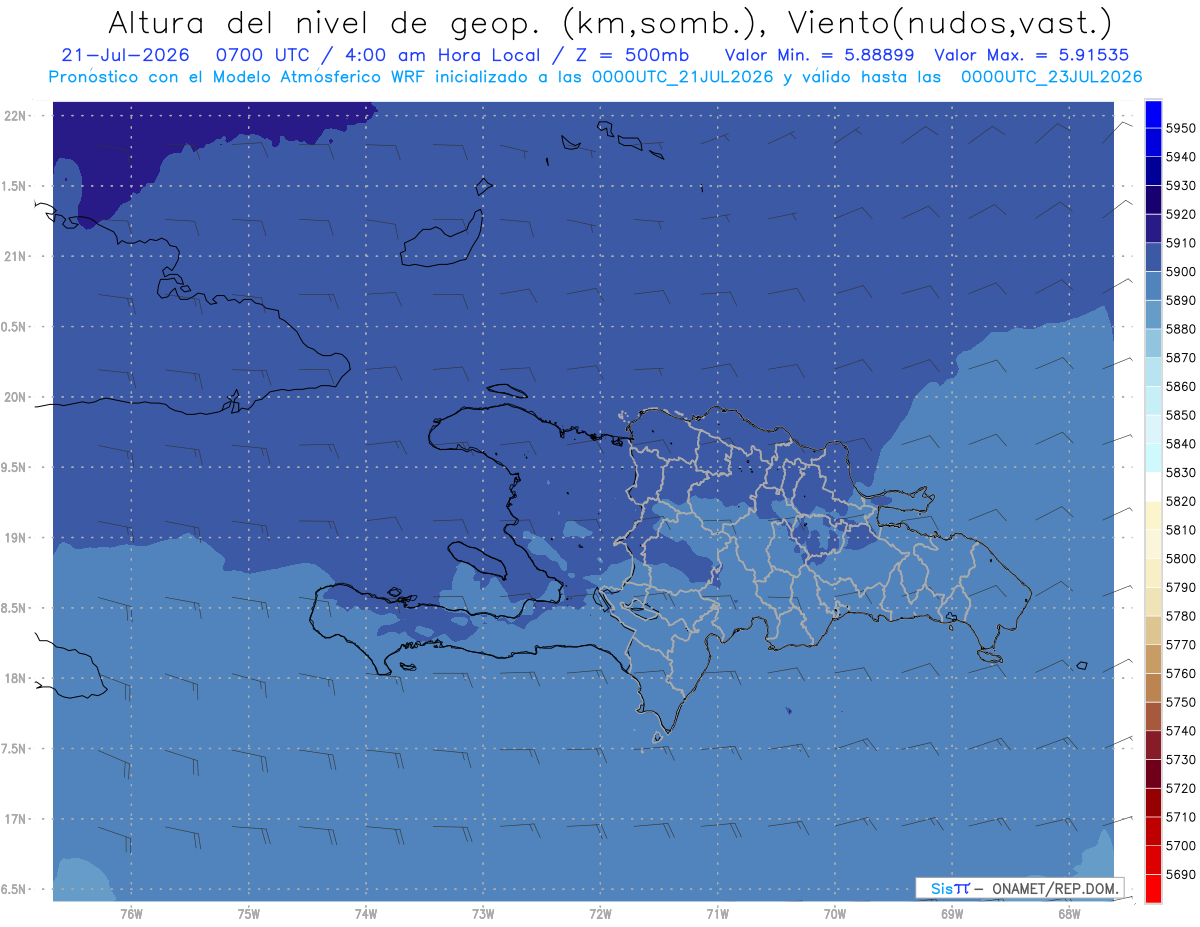Click the legend value 5740
The width and height of the screenshot is (1200, 927).
click(x=1180, y=731)
